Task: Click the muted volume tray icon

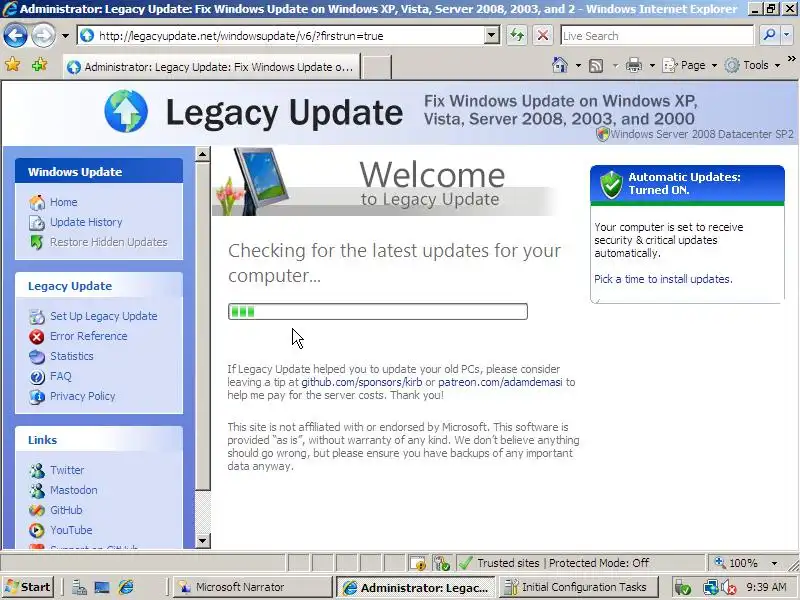Action: pyautogui.click(x=730, y=588)
